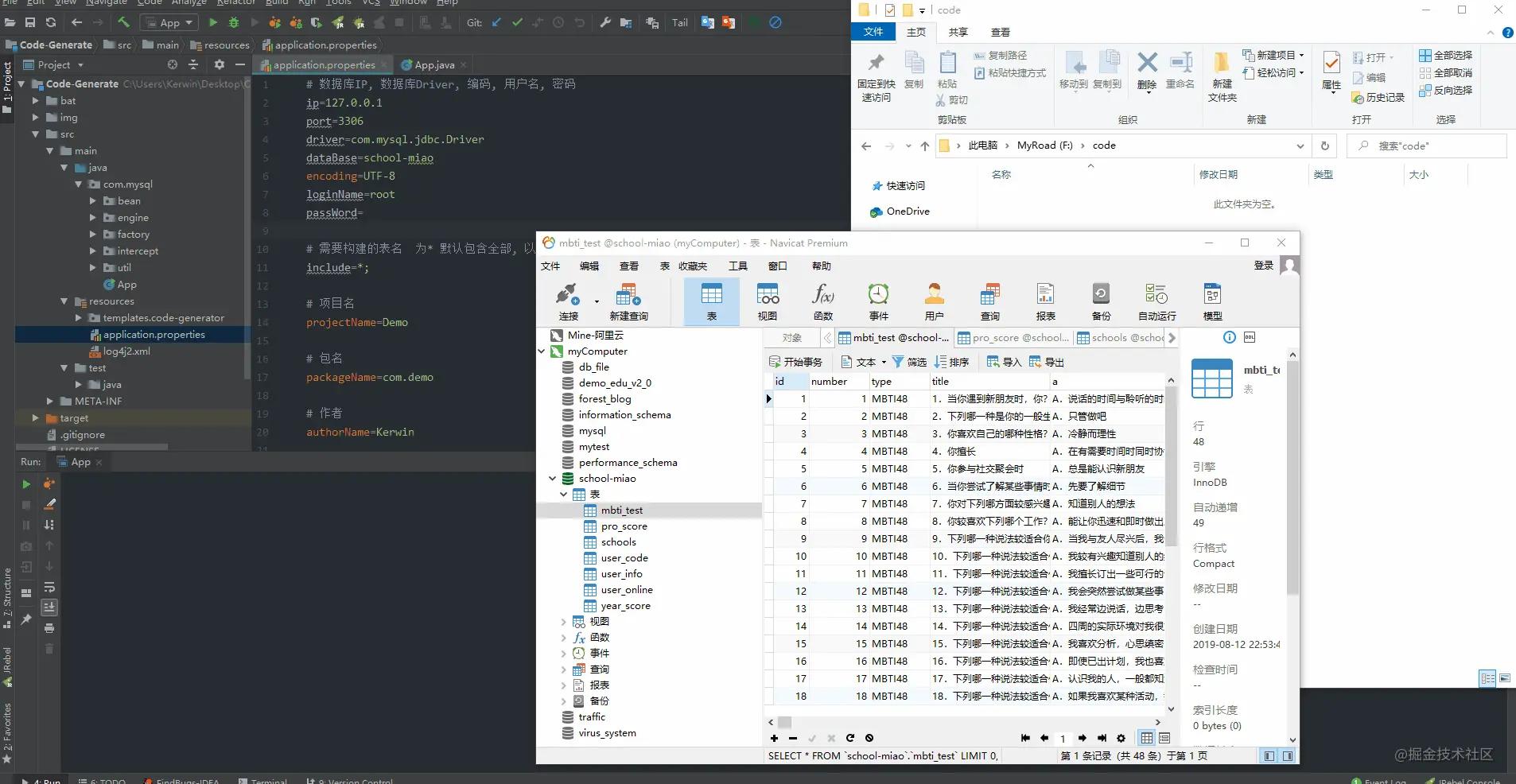Viewport: 1516px width, 784px height.
Task: Switch to the App.java editor tab
Action: [x=433, y=65]
